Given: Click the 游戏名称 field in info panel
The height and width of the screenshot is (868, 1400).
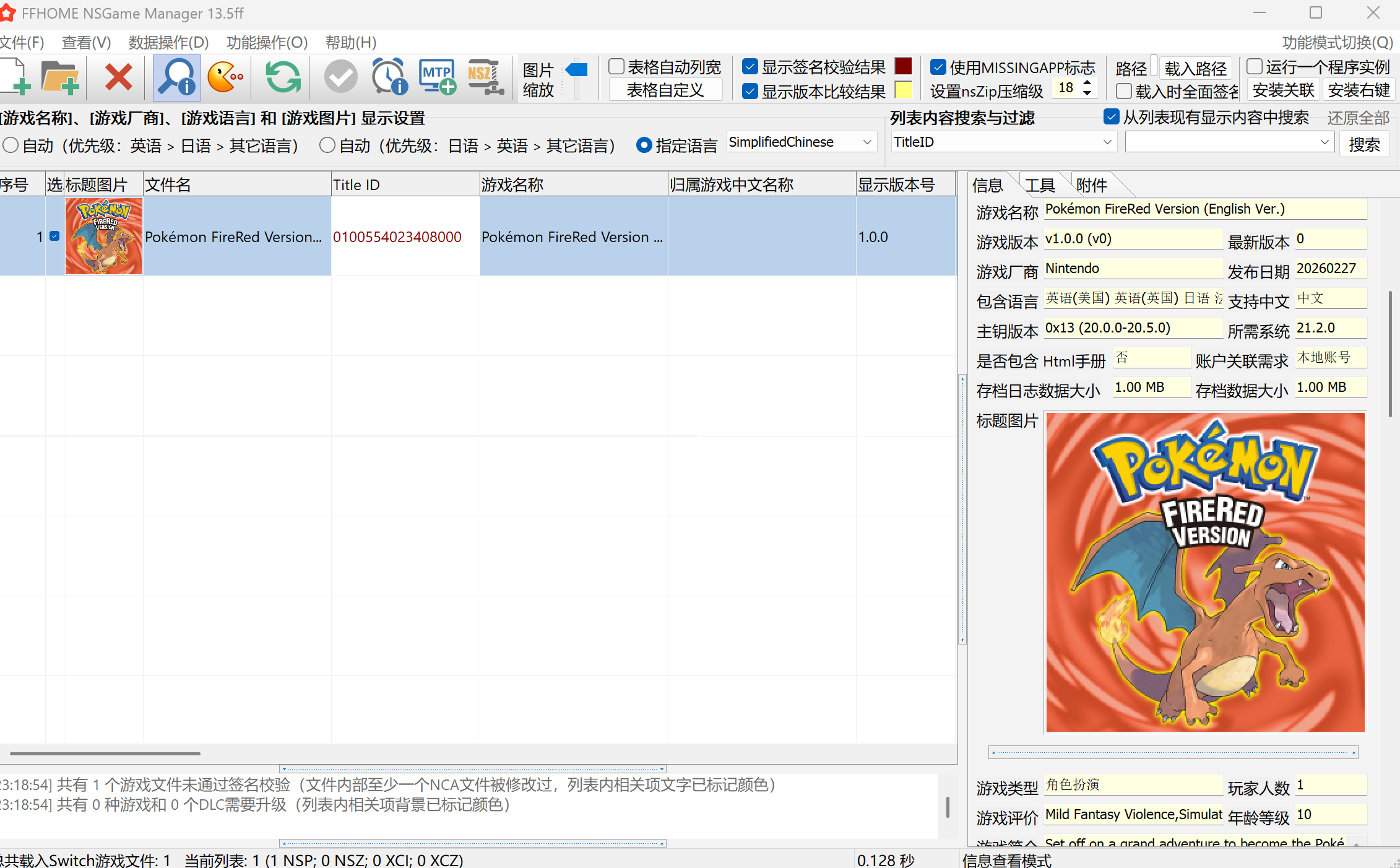Looking at the screenshot, I should [x=1206, y=209].
